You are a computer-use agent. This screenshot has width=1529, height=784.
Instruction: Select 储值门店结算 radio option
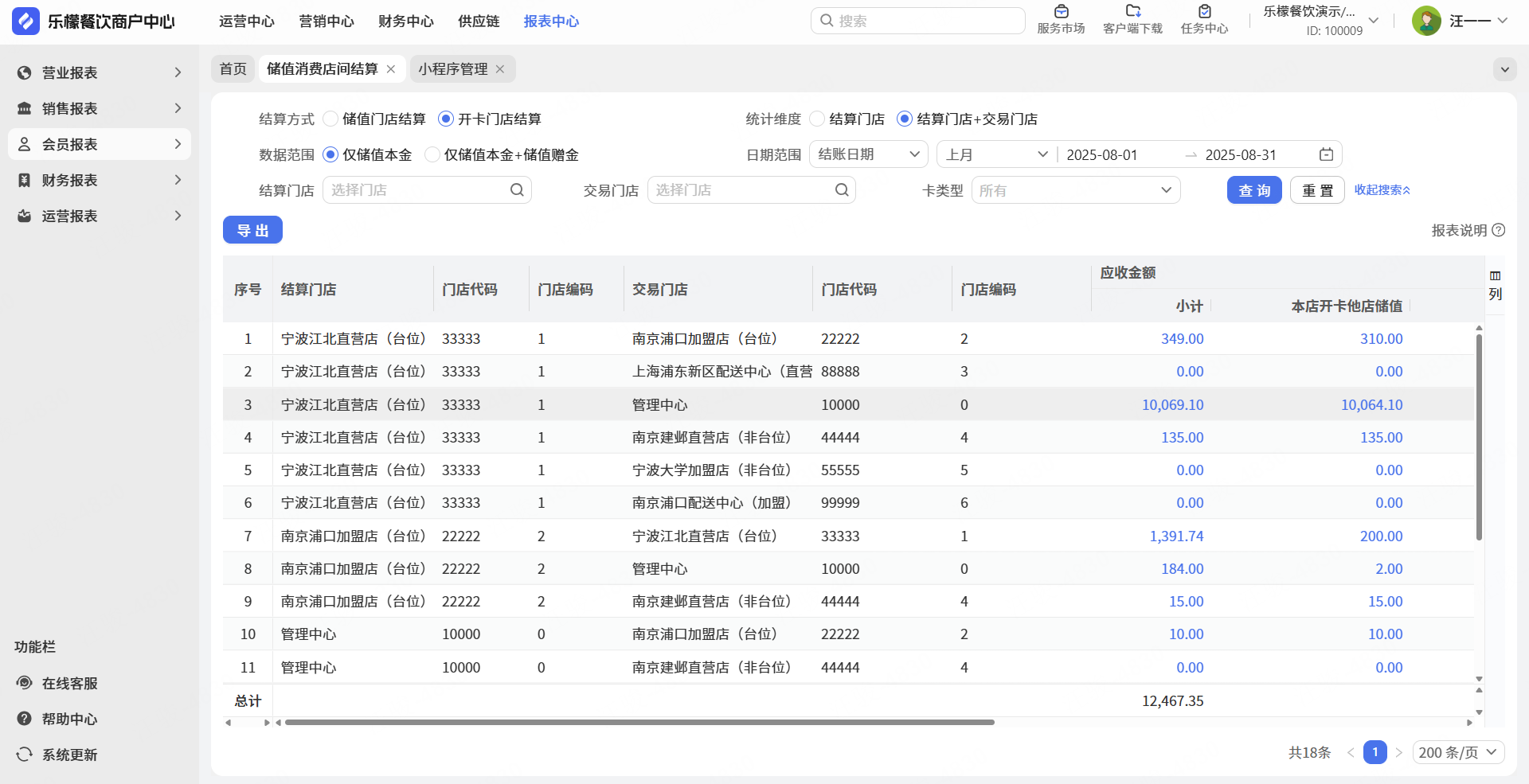(x=330, y=119)
